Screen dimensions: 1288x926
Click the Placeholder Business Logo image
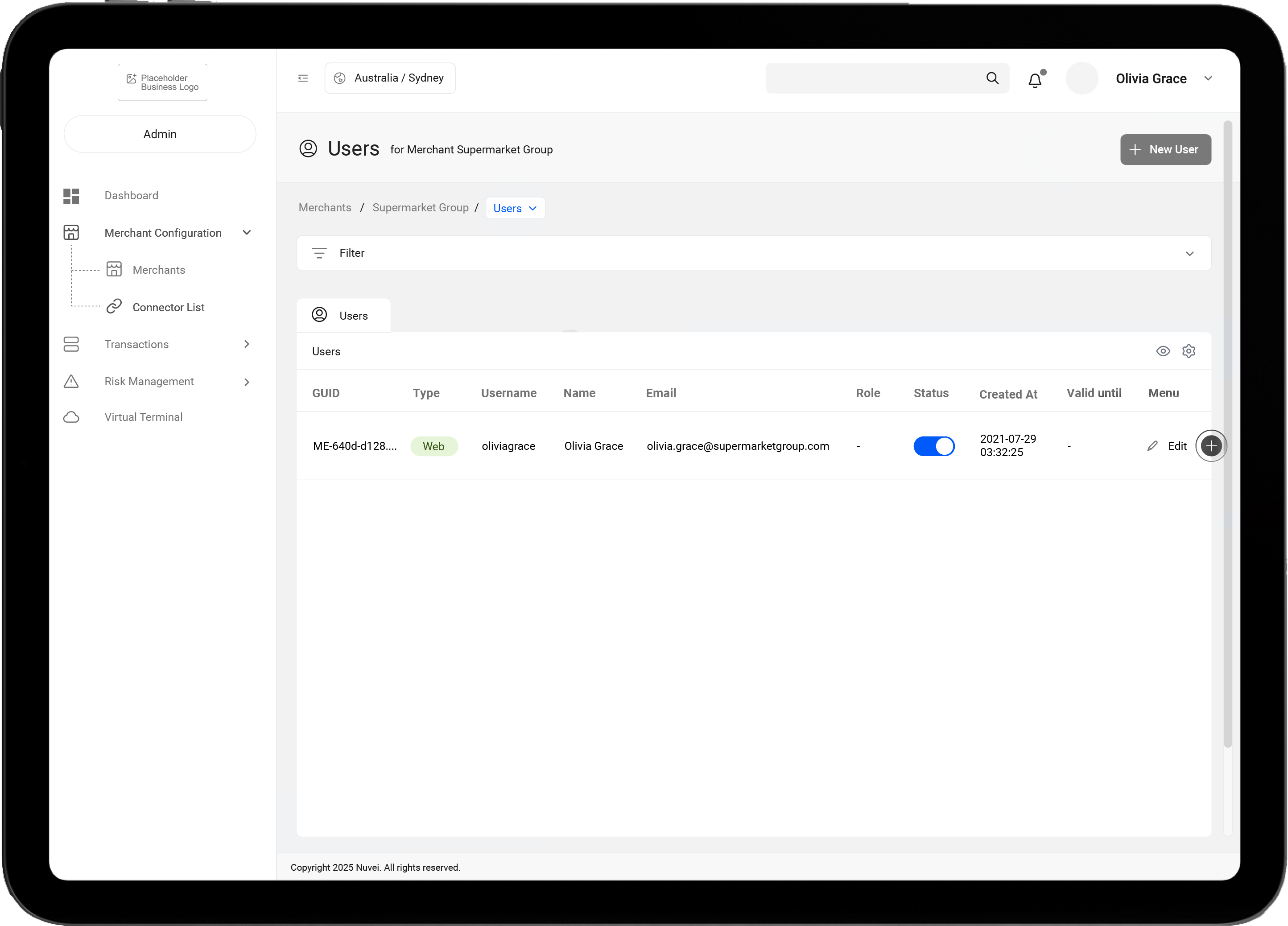pyautogui.click(x=162, y=82)
